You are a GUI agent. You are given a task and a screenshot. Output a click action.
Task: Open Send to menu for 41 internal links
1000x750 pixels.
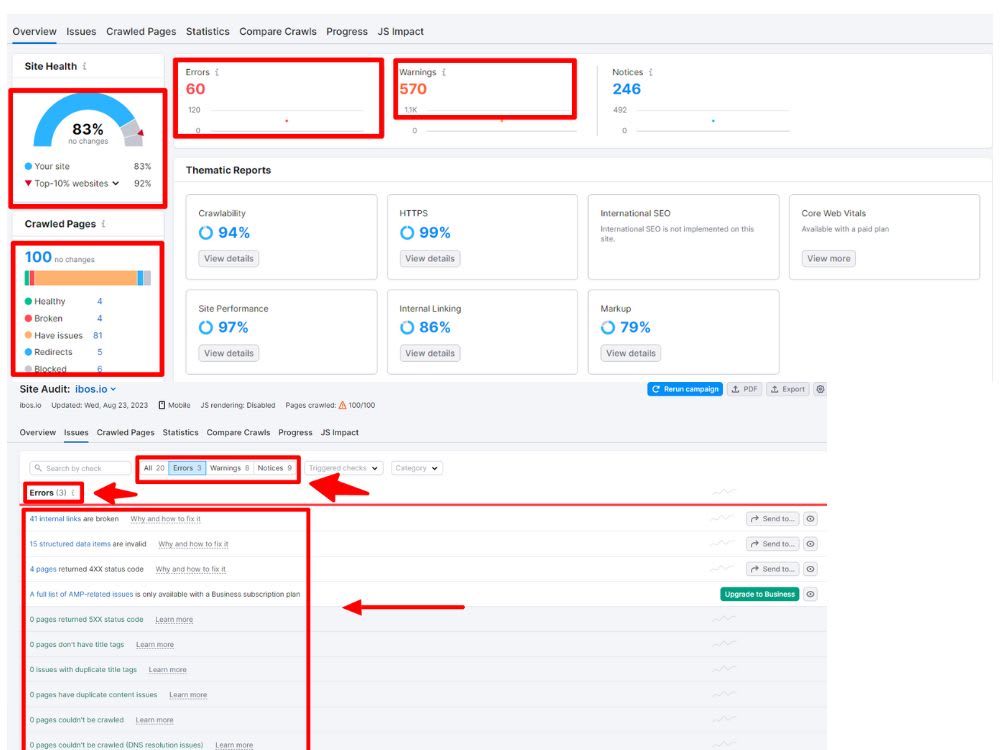773,518
